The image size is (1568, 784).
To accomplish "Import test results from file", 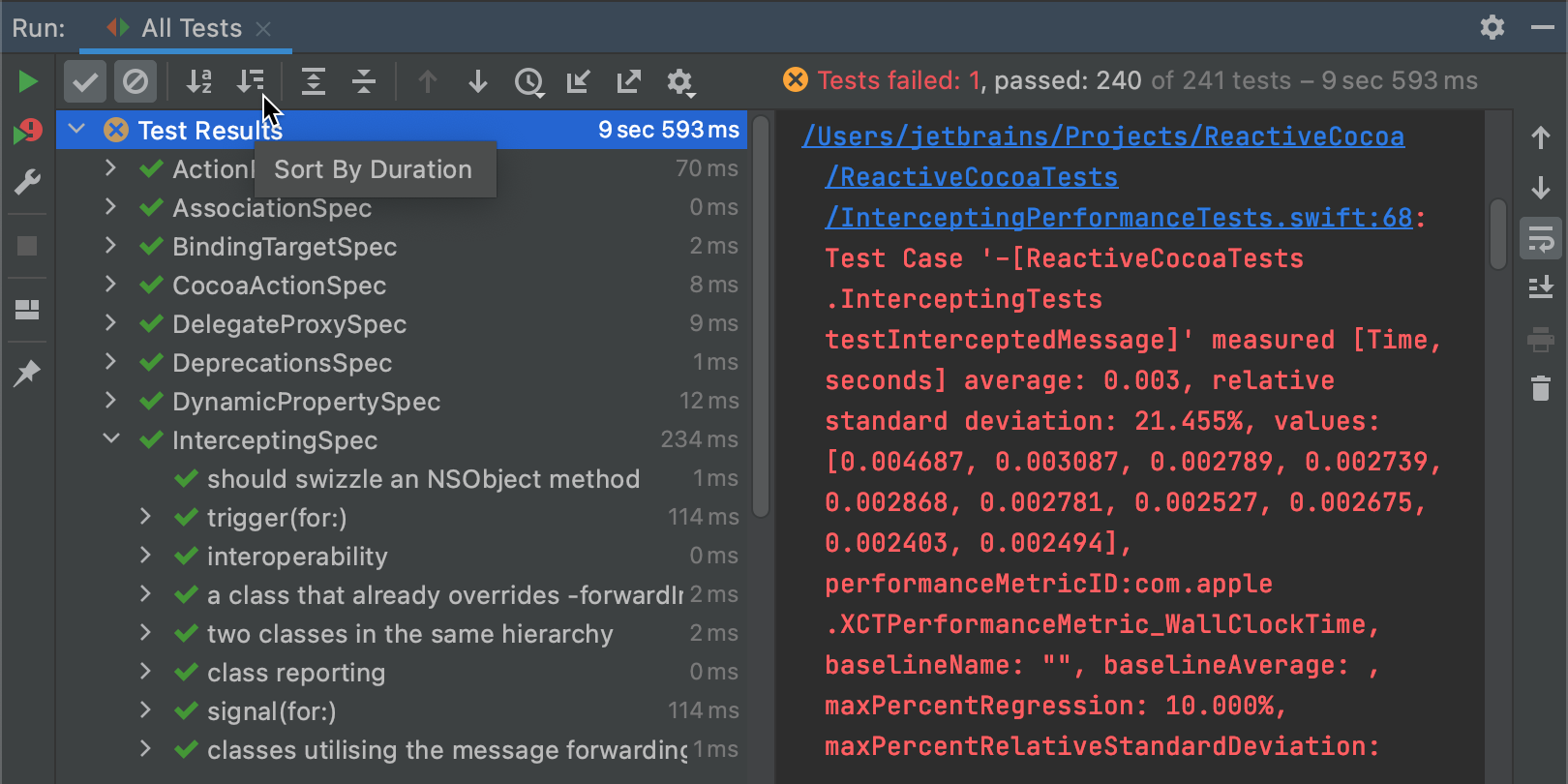I will (578, 82).
